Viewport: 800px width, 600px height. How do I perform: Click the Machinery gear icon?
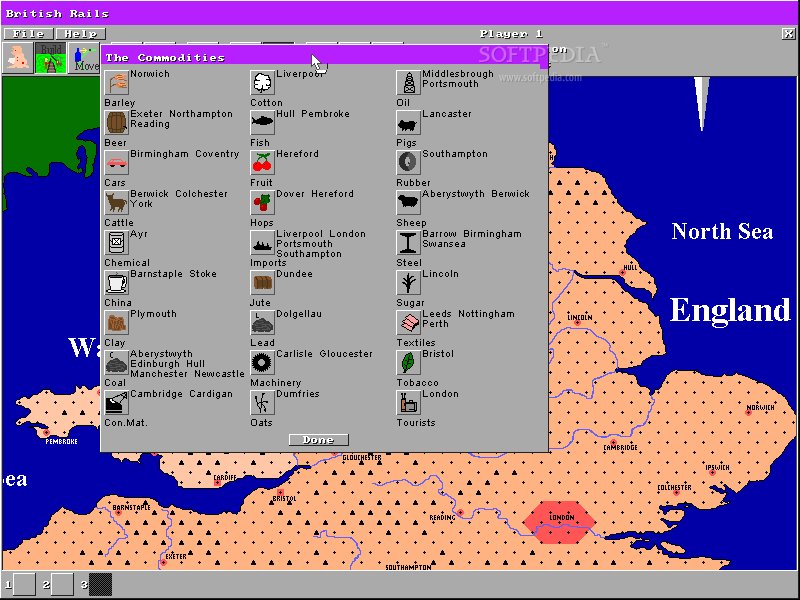coord(263,363)
